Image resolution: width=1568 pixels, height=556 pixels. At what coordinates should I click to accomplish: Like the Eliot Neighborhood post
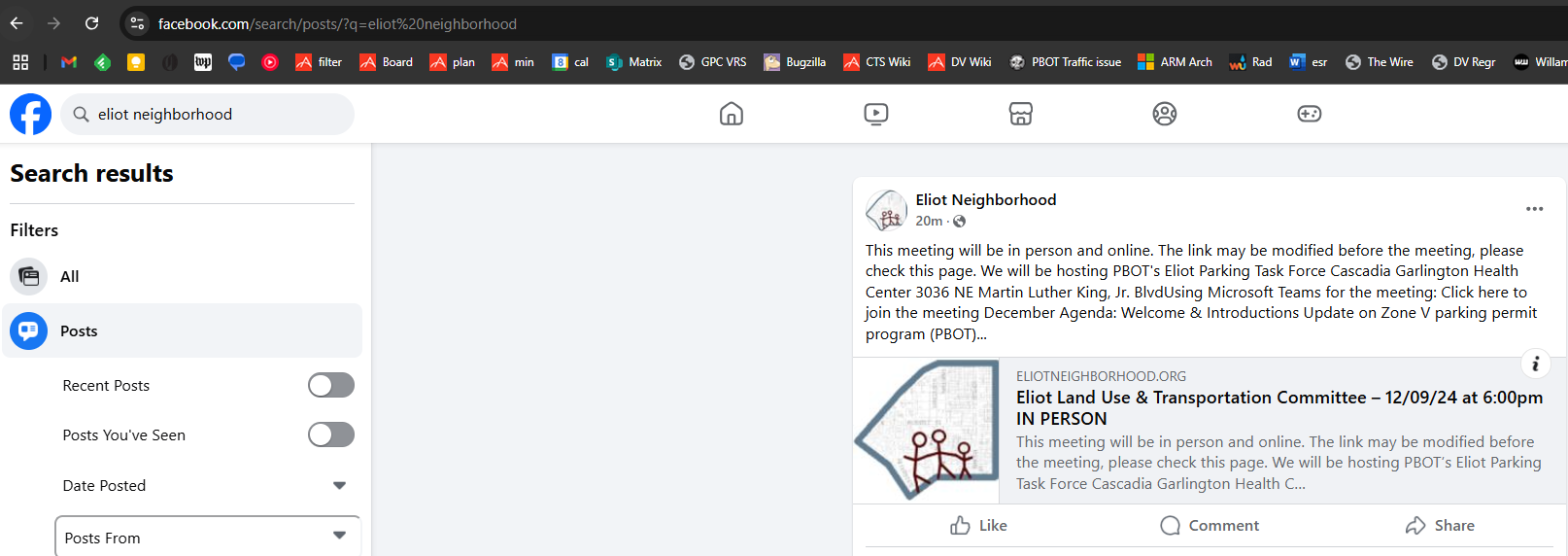click(978, 526)
